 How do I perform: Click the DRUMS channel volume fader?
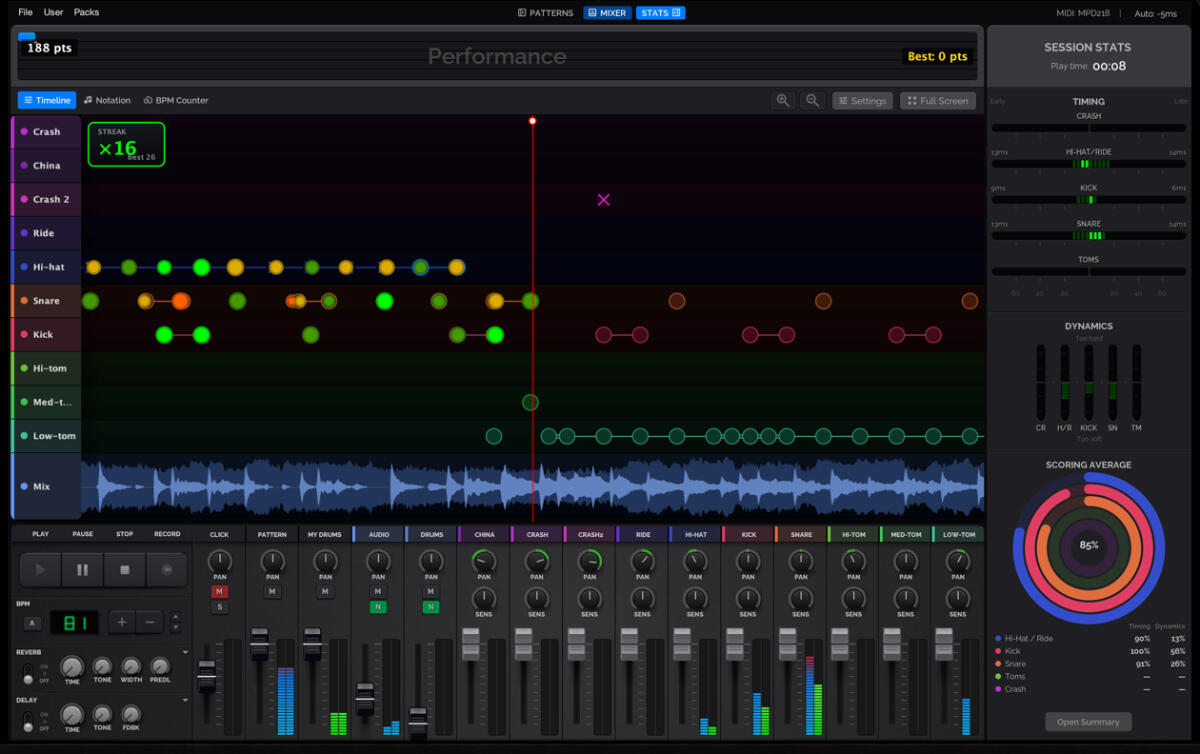click(x=418, y=723)
